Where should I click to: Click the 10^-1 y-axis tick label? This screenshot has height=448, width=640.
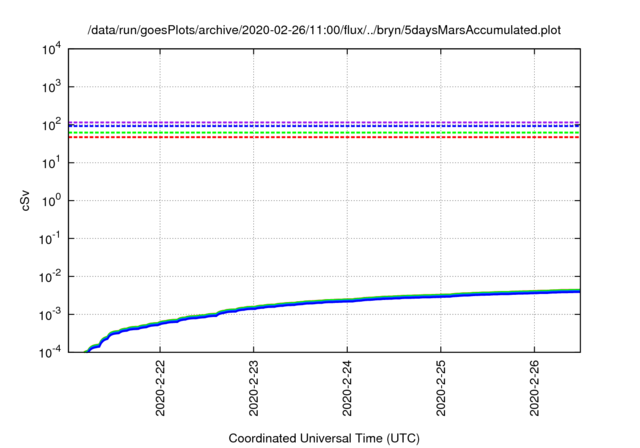point(50,239)
